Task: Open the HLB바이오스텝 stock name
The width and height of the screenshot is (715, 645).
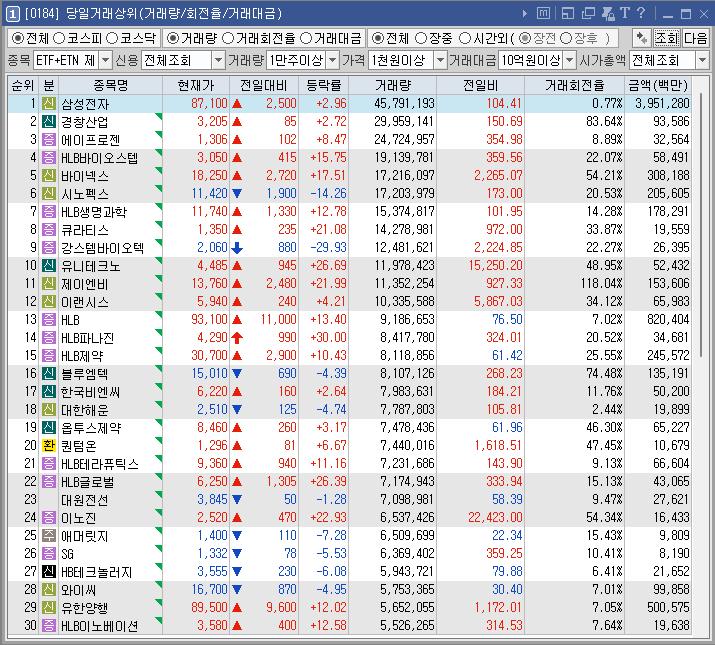Action: pos(99,158)
